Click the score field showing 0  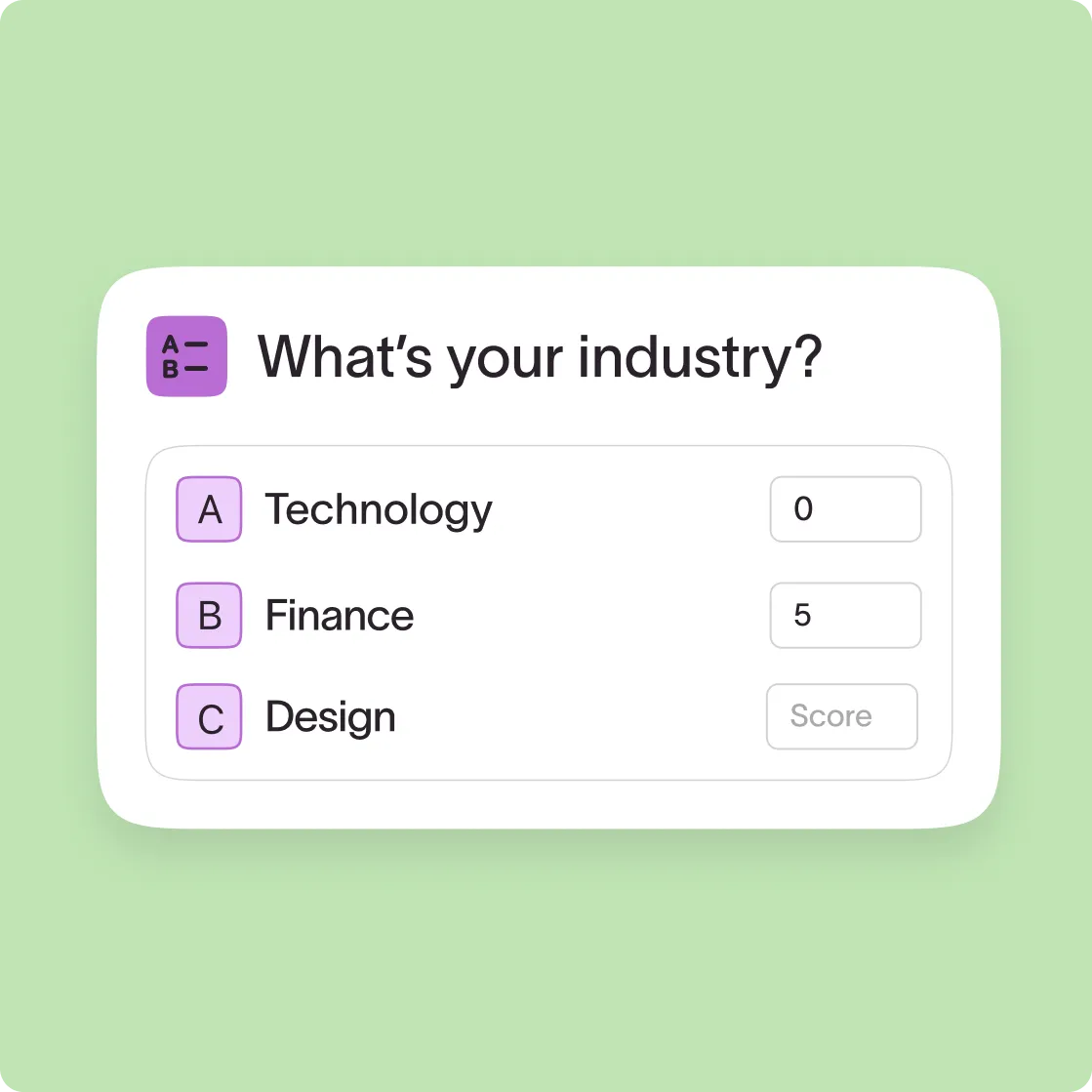(845, 508)
